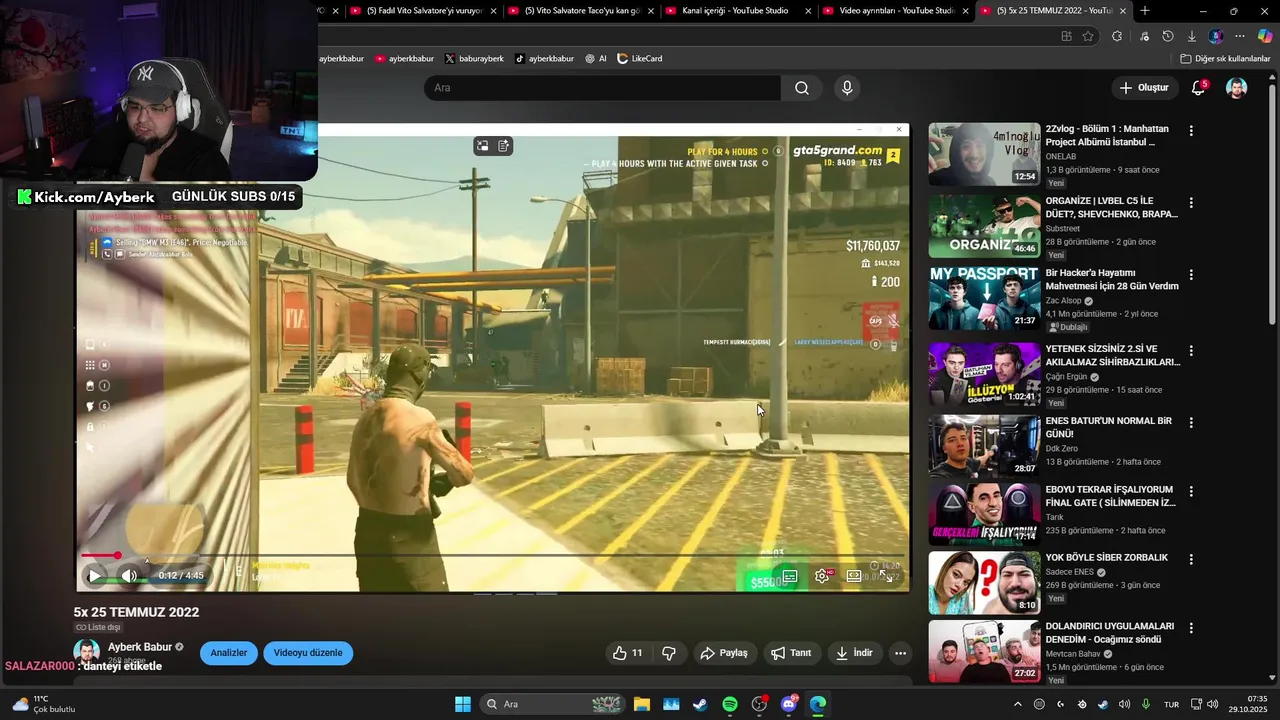Start voice search with the microphone
The height and width of the screenshot is (720, 1280).
click(x=847, y=88)
